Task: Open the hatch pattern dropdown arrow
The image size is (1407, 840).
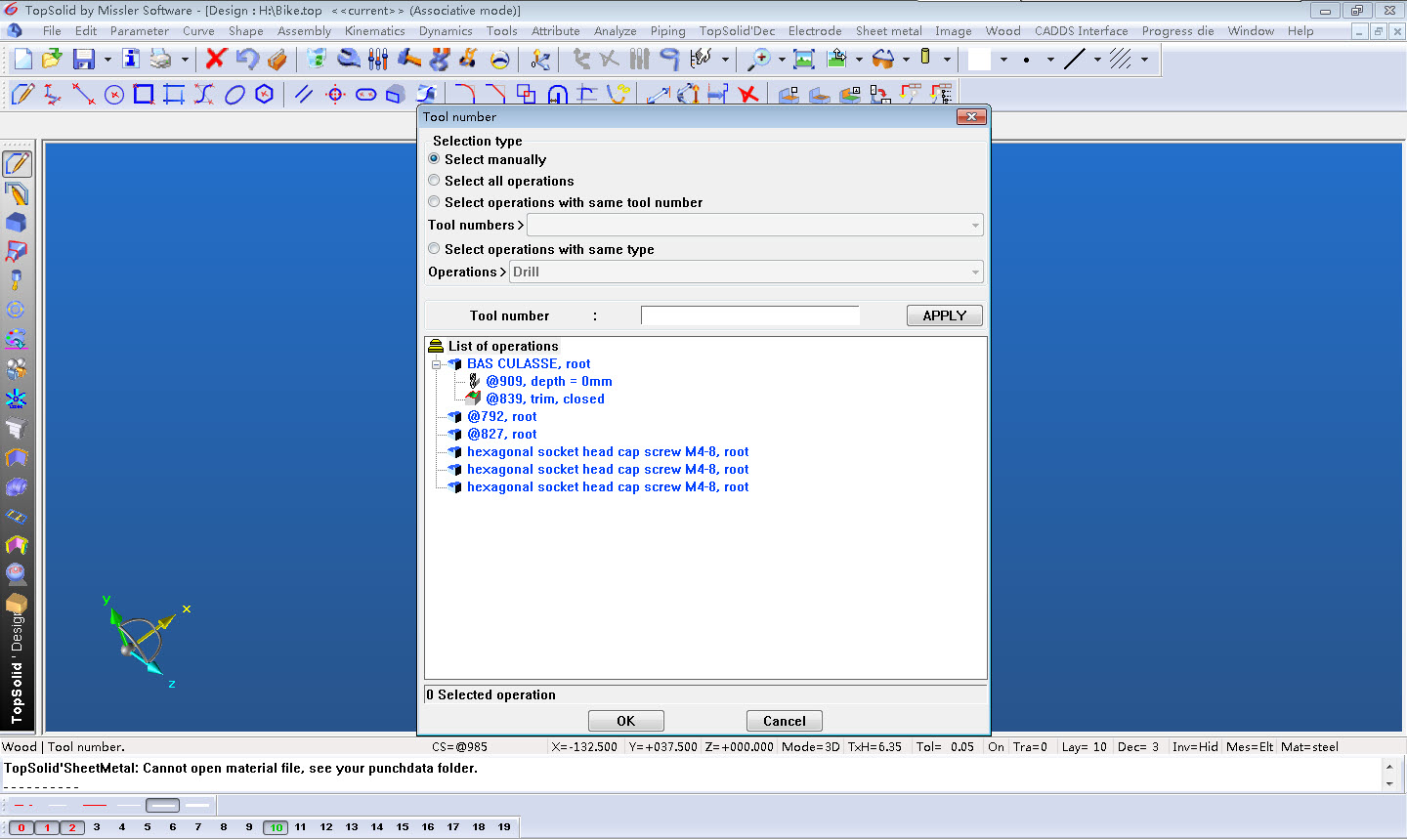Action: point(1144,60)
